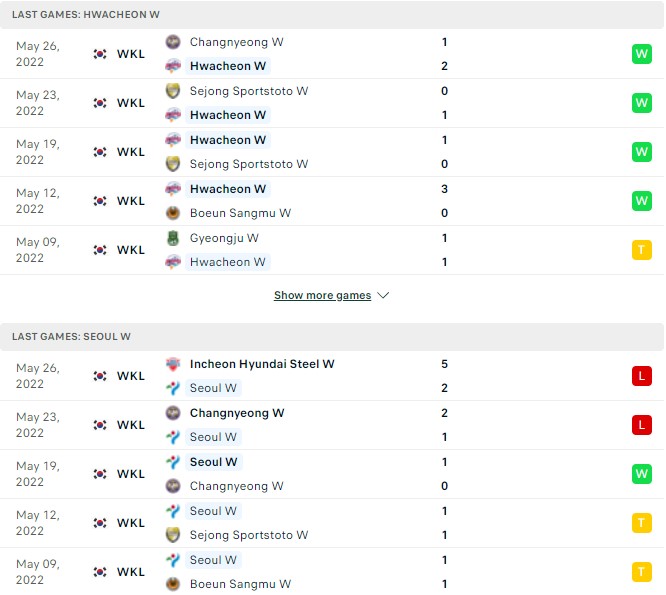The width and height of the screenshot is (666, 595).
Task: Click Sejong Sportstoto W crest in May 23 match
Action: (173, 91)
